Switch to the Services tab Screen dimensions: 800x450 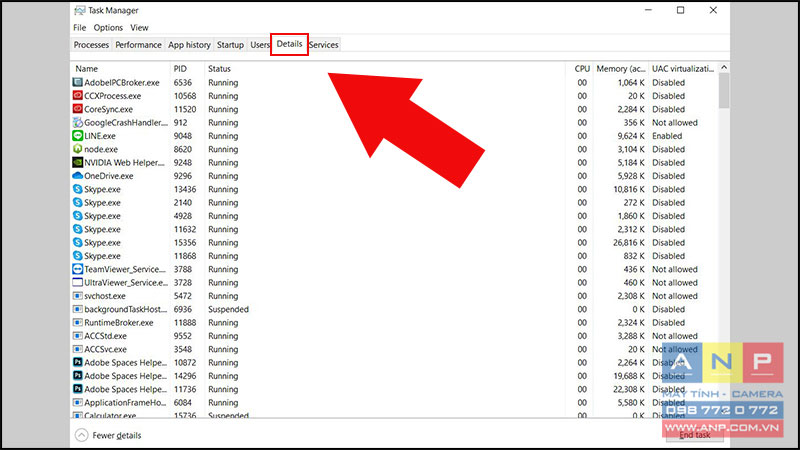pos(323,45)
